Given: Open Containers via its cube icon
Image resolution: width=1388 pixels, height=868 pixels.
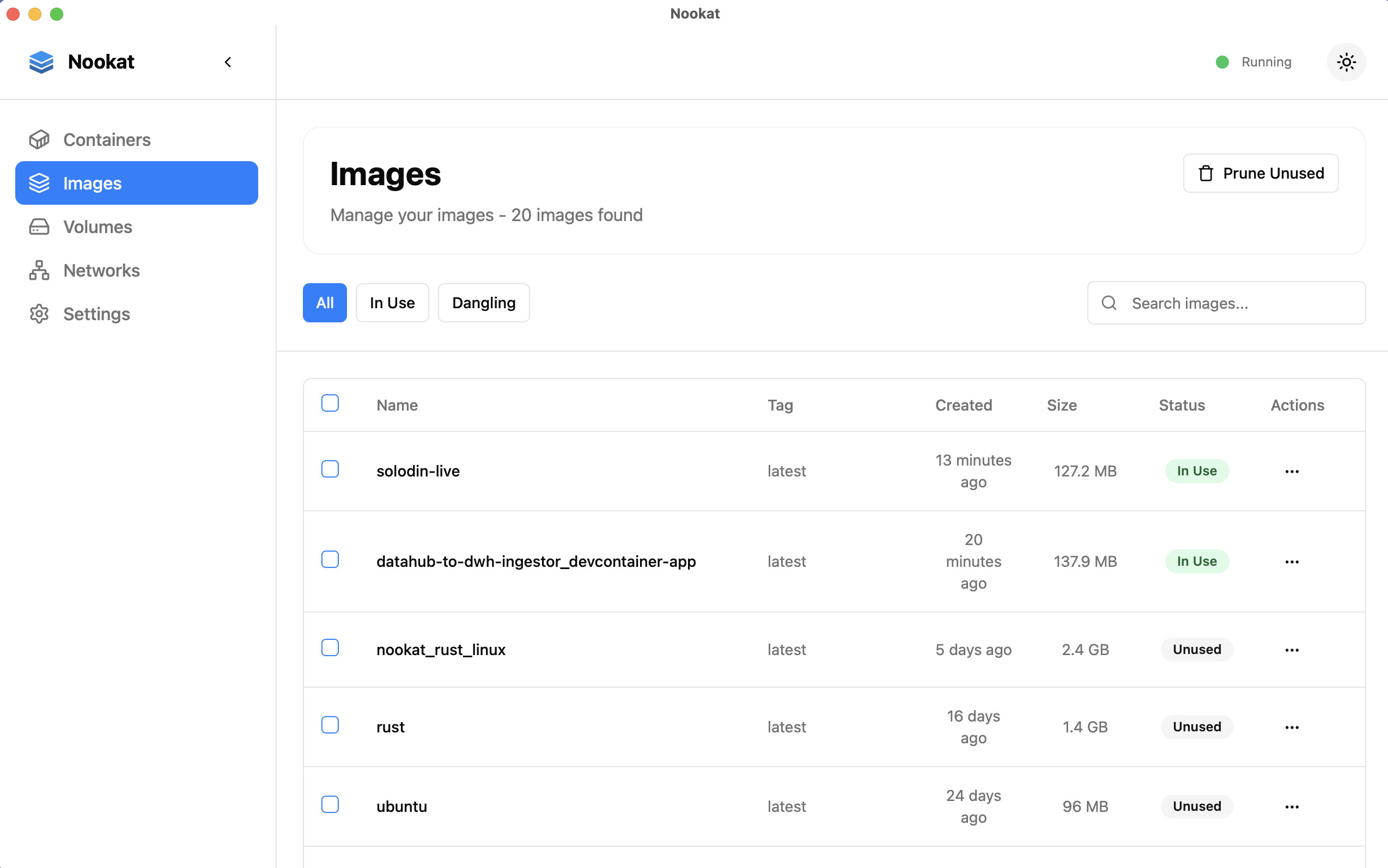Looking at the screenshot, I should 39,139.
